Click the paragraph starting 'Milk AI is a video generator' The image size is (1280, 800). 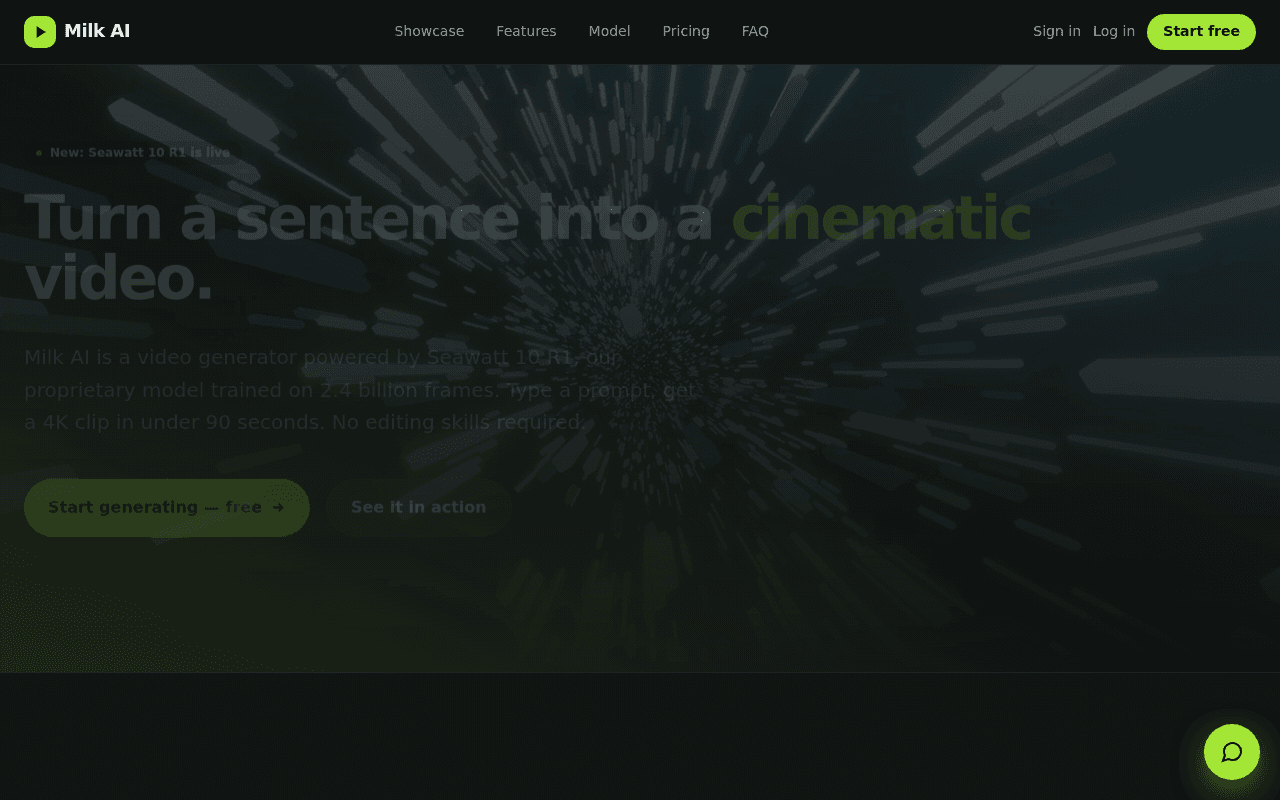coord(359,390)
